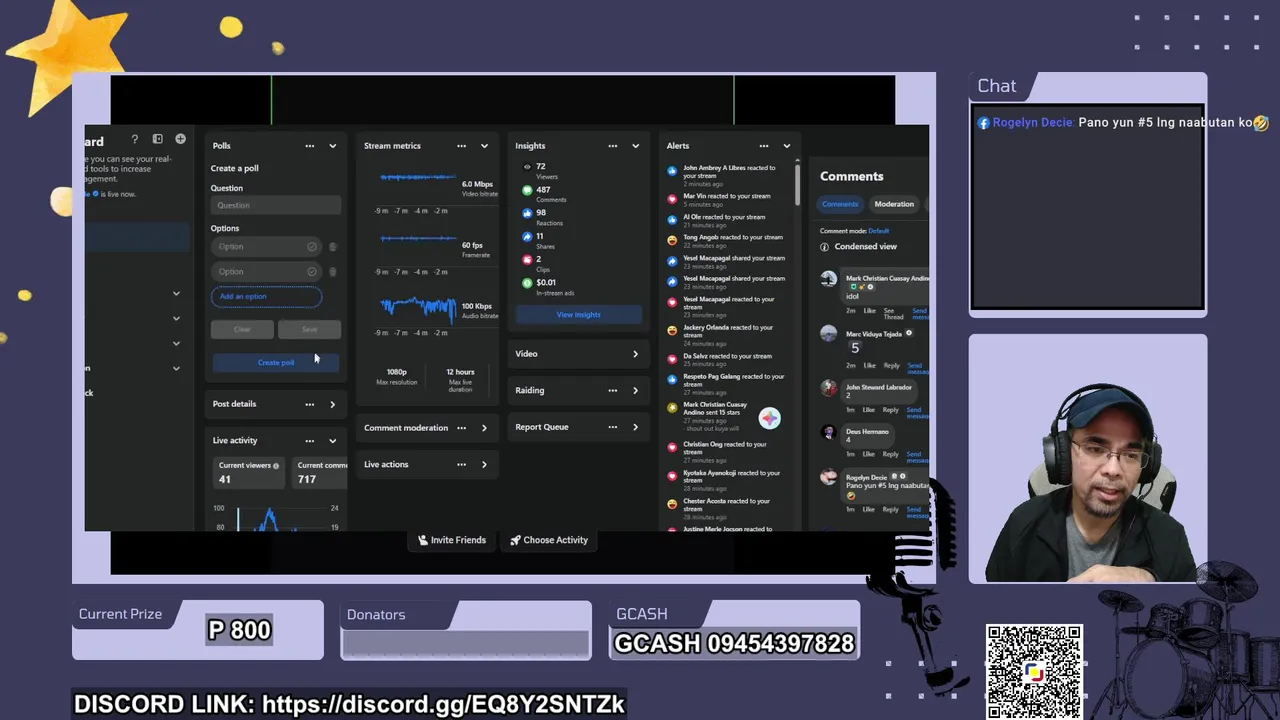This screenshot has width=1280, height=720.
Task: Click Deus Hermano's comment avatar
Action: [829, 432]
